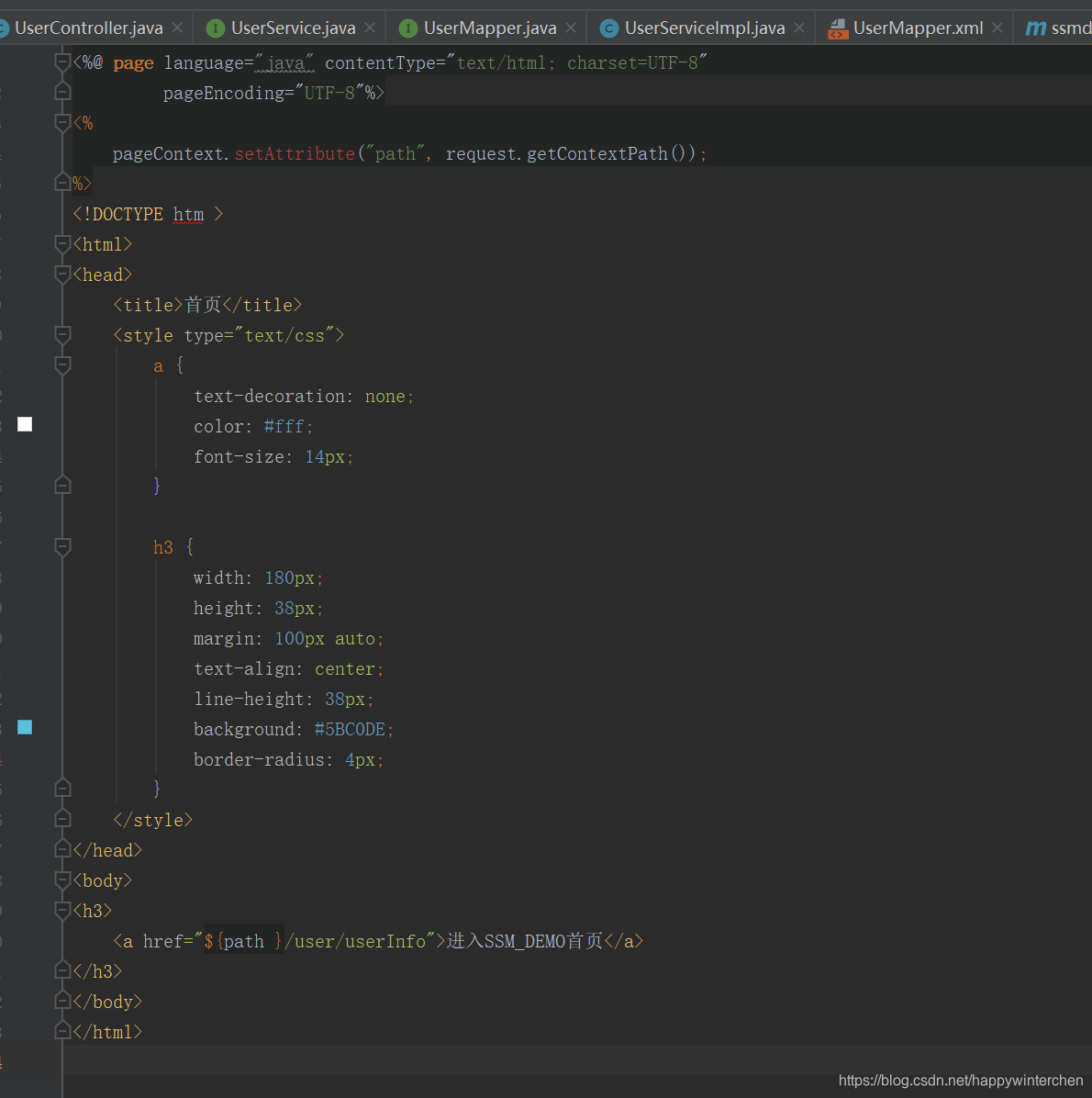Viewport: 1092px width, 1098px height.
Task: Switch to the UserMapper.java tab
Action: (x=490, y=28)
